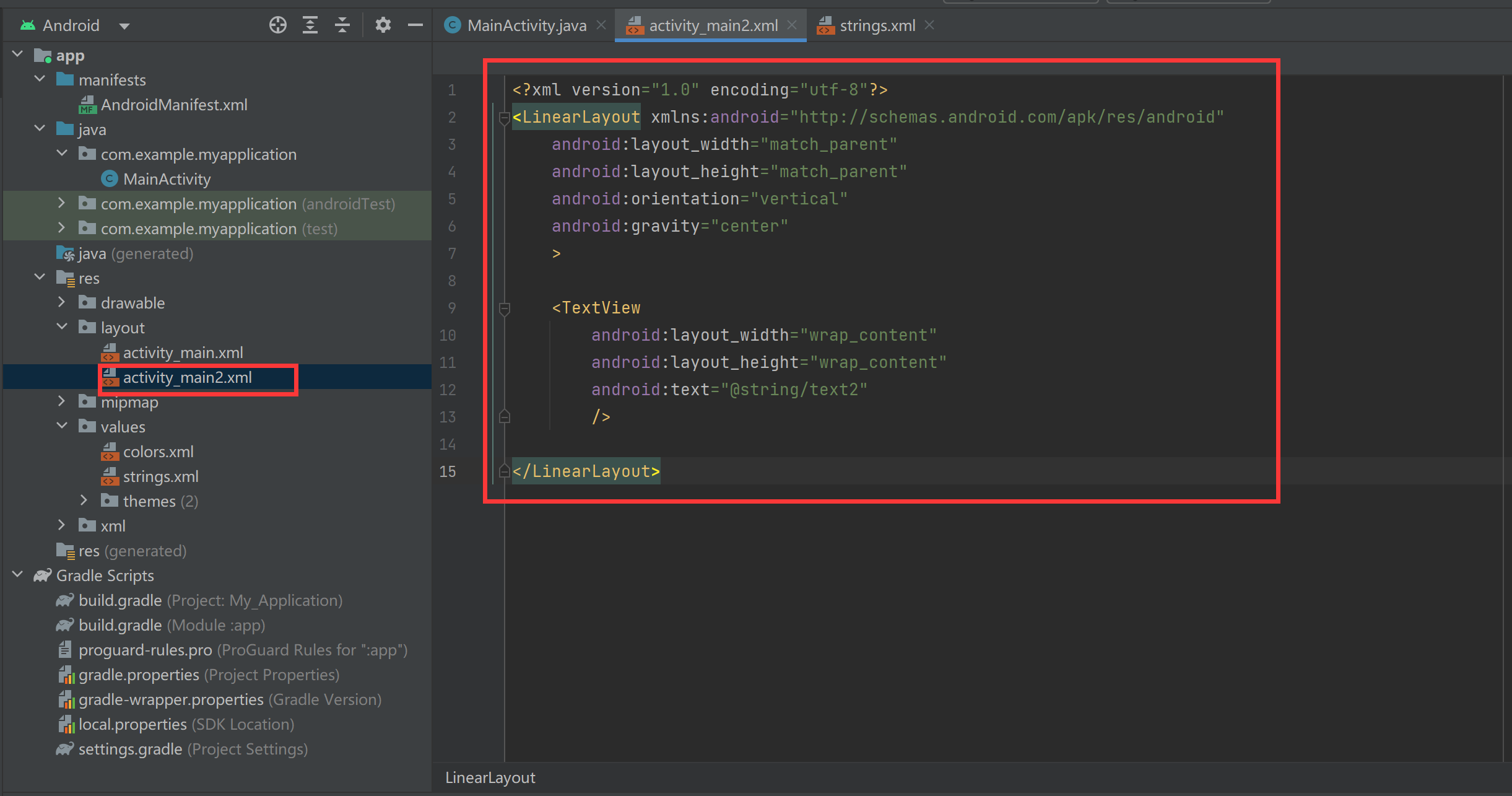Click the <TextView opening tag text
Image resolution: width=1512 pixels, height=796 pixels.
click(x=596, y=308)
